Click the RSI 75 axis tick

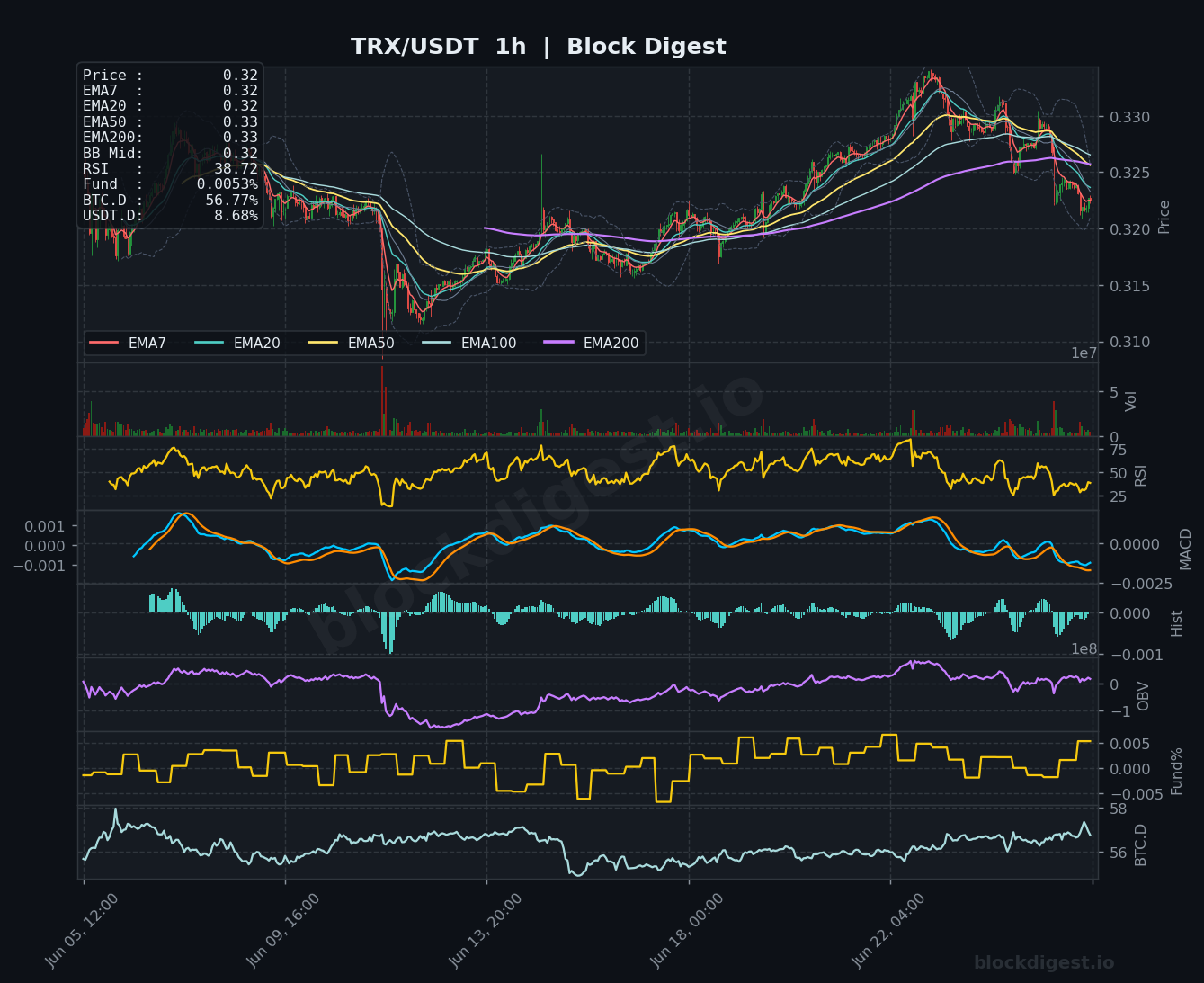(x=1119, y=450)
